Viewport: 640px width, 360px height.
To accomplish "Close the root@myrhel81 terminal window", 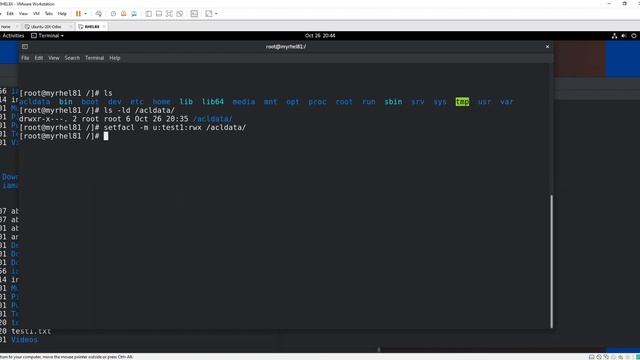I will pos(547,47).
